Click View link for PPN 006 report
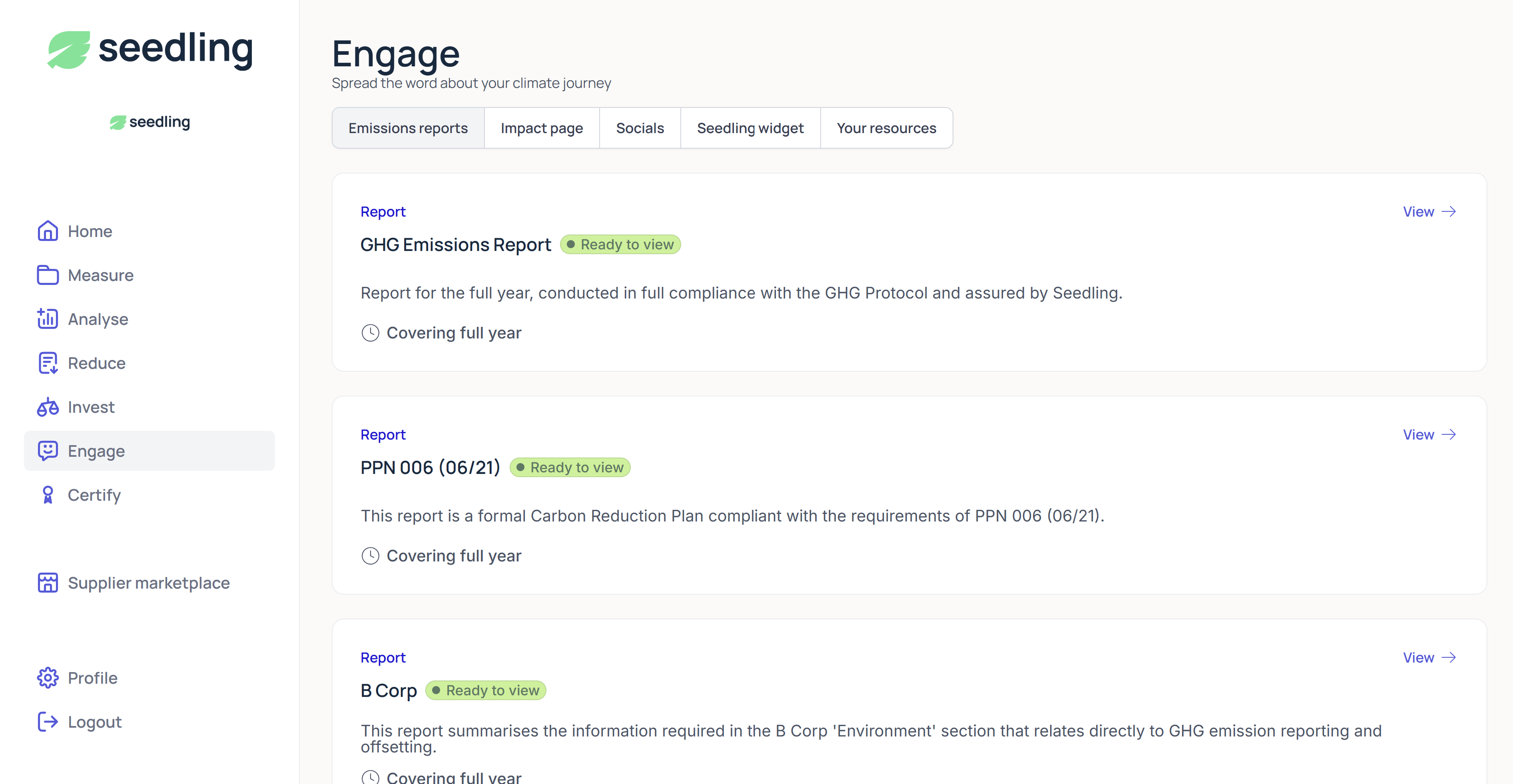 [1429, 435]
